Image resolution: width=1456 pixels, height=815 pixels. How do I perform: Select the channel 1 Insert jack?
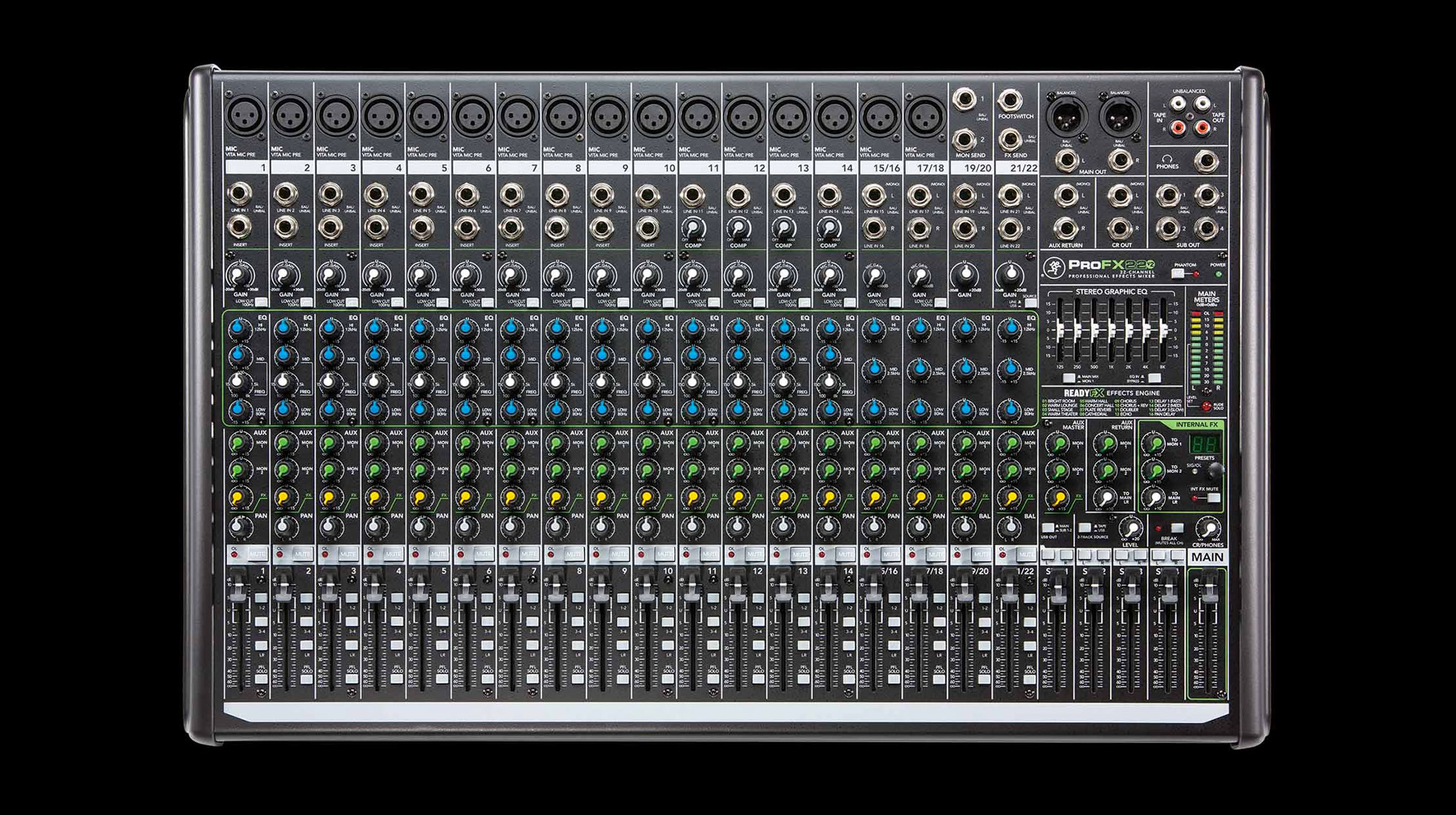click(240, 226)
